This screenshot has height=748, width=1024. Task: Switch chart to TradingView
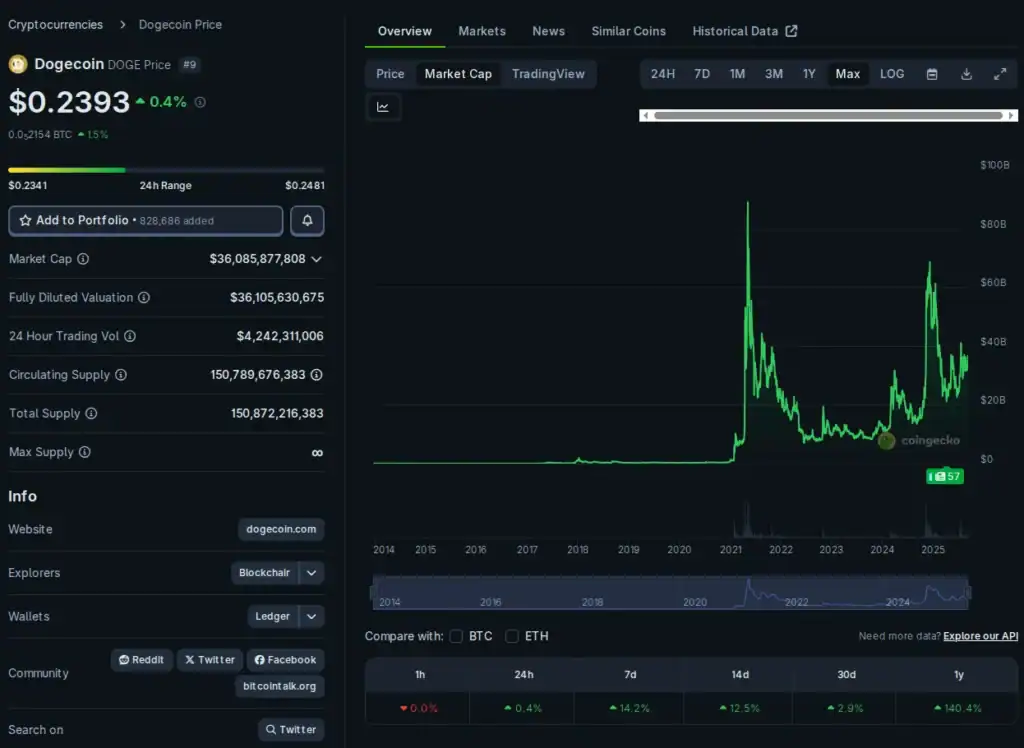(x=549, y=74)
